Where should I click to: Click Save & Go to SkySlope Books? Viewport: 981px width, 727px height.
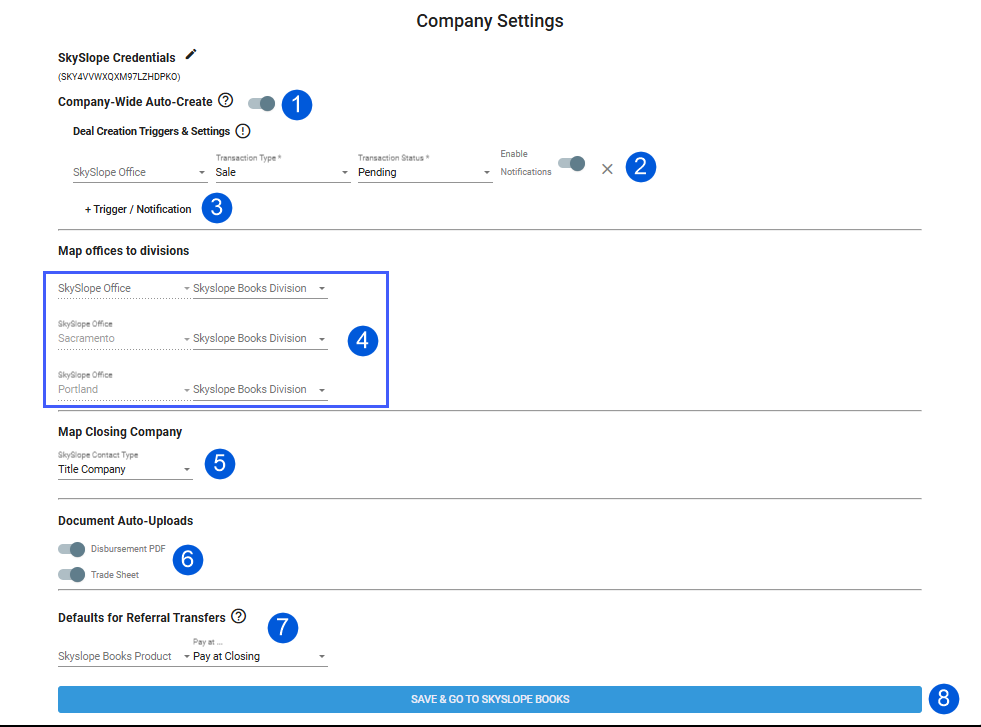click(489, 699)
